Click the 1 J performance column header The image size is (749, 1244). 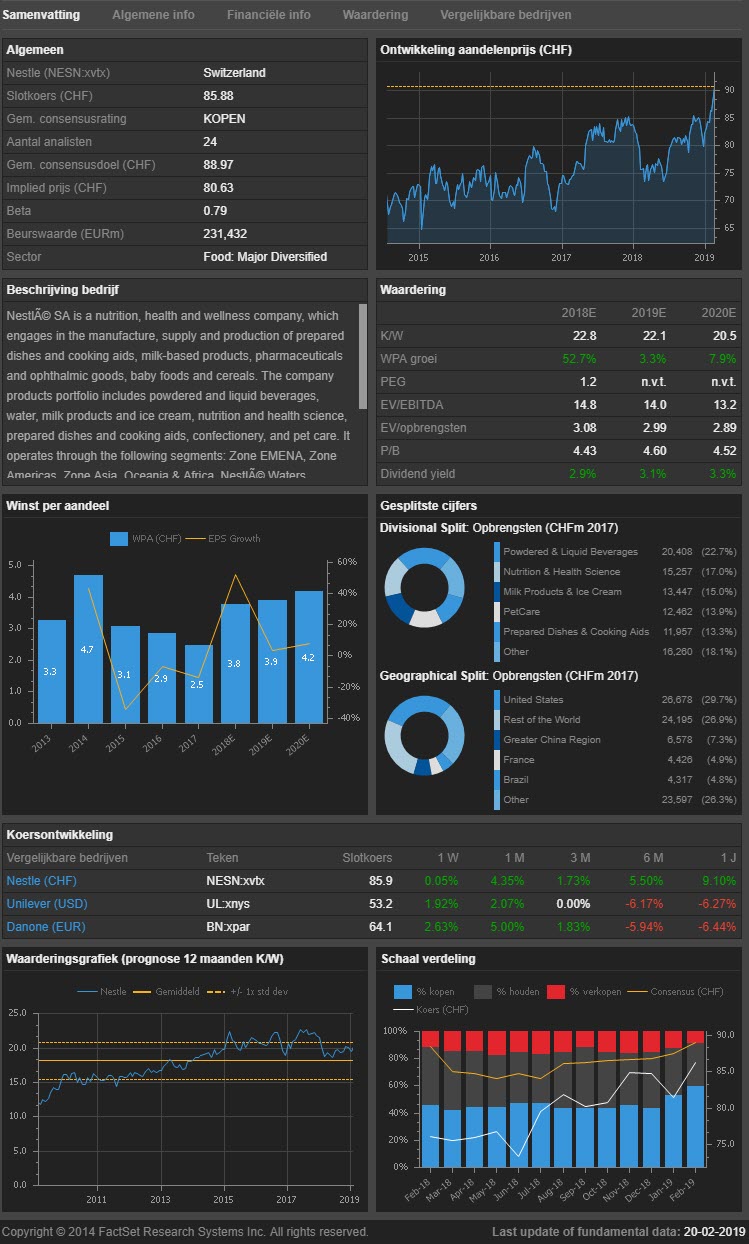click(x=728, y=858)
